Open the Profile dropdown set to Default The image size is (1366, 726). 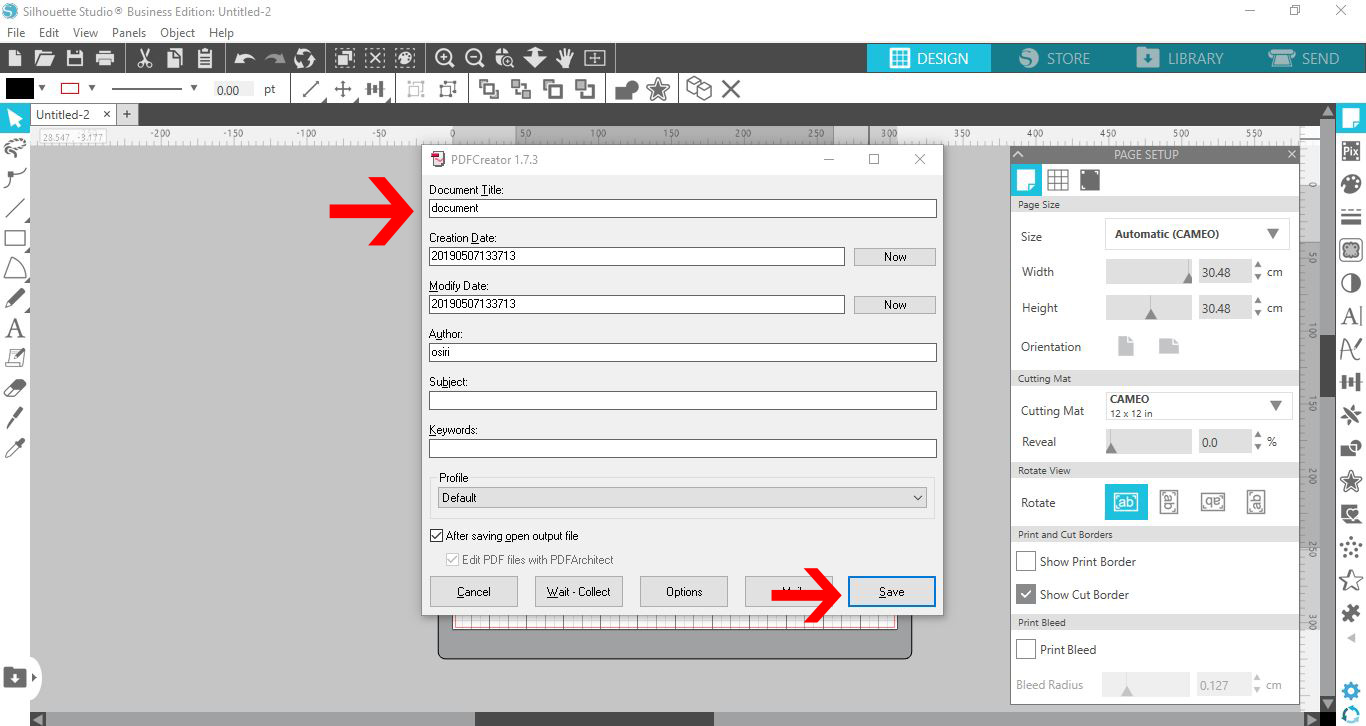[682, 497]
